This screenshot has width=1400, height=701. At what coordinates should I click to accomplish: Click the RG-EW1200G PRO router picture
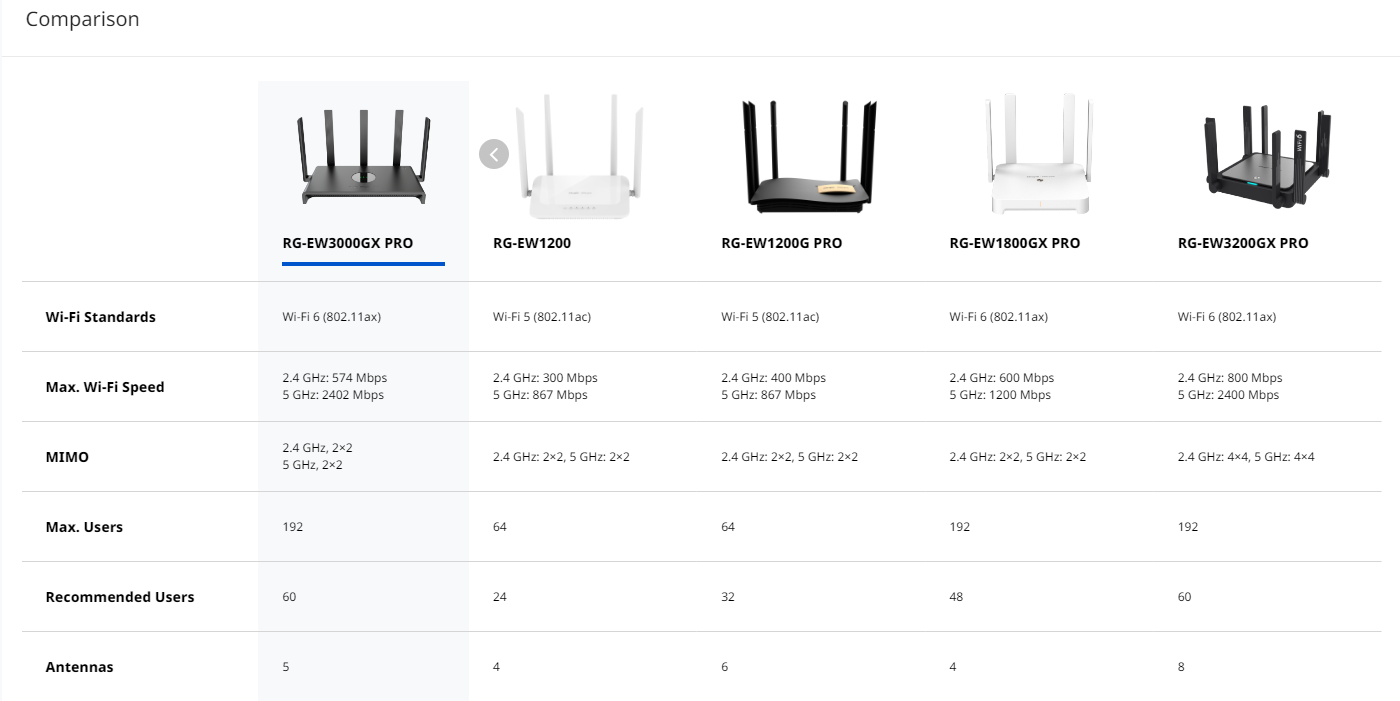[x=808, y=157]
